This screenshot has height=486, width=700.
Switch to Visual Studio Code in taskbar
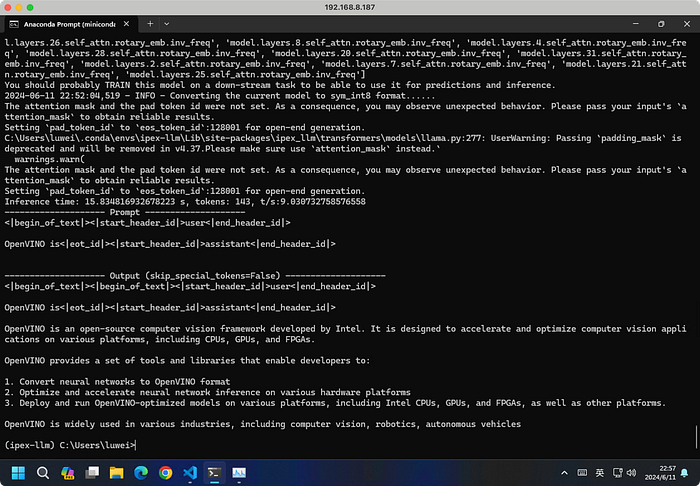pos(190,473)
